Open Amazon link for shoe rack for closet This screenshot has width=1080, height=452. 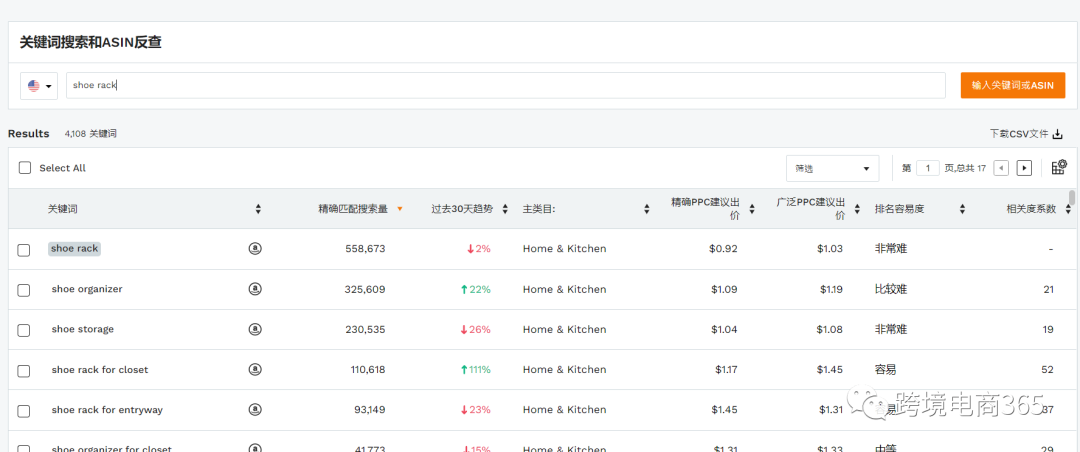point(255,369)
